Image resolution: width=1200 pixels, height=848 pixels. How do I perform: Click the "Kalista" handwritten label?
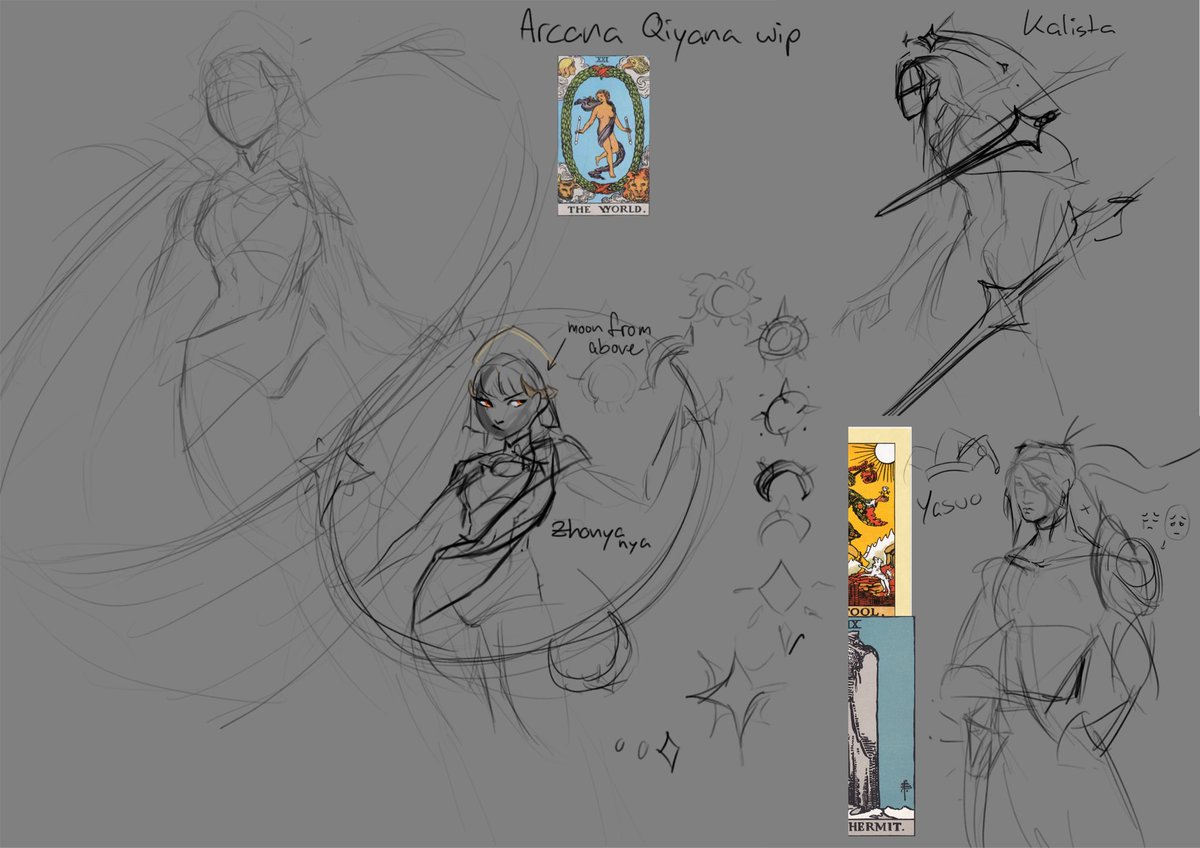click(1069, 25)
